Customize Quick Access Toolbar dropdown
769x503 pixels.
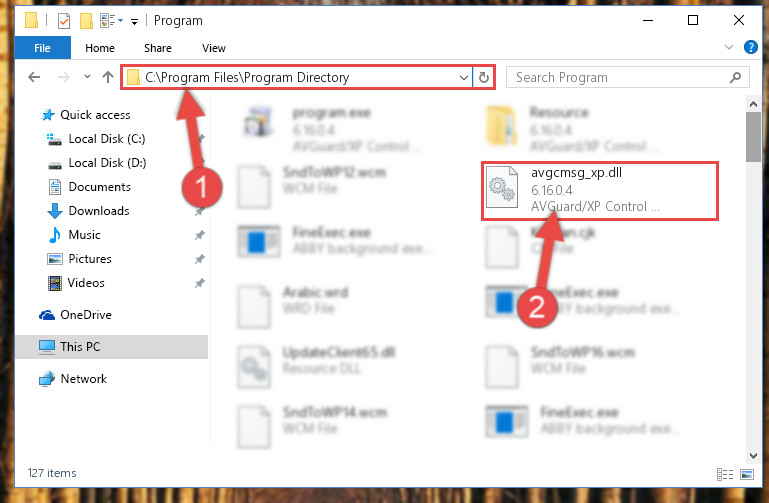134,22
